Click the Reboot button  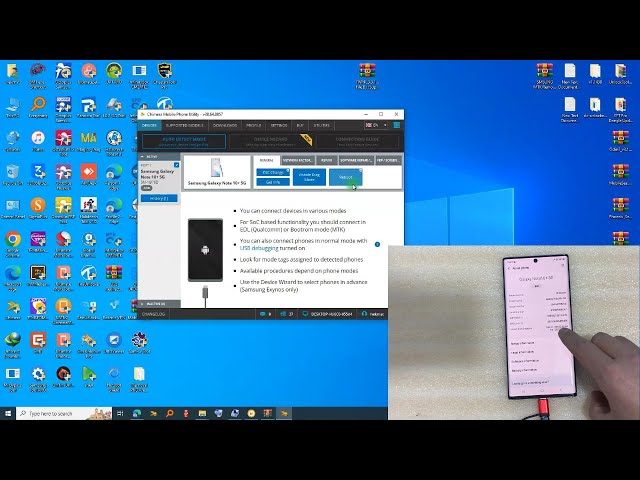(x=345, y=177)
